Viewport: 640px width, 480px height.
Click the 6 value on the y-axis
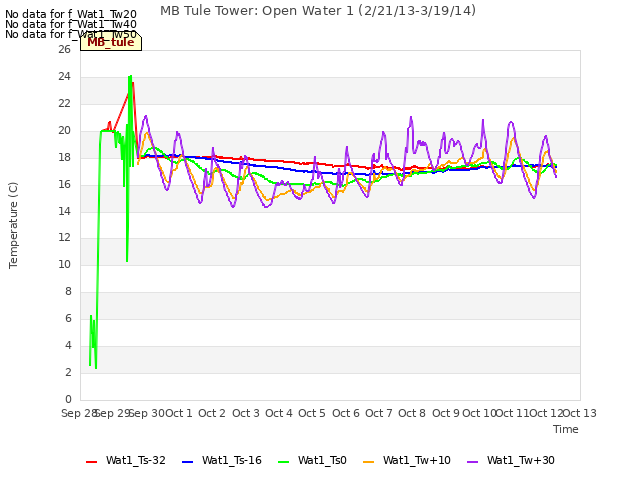68,318
